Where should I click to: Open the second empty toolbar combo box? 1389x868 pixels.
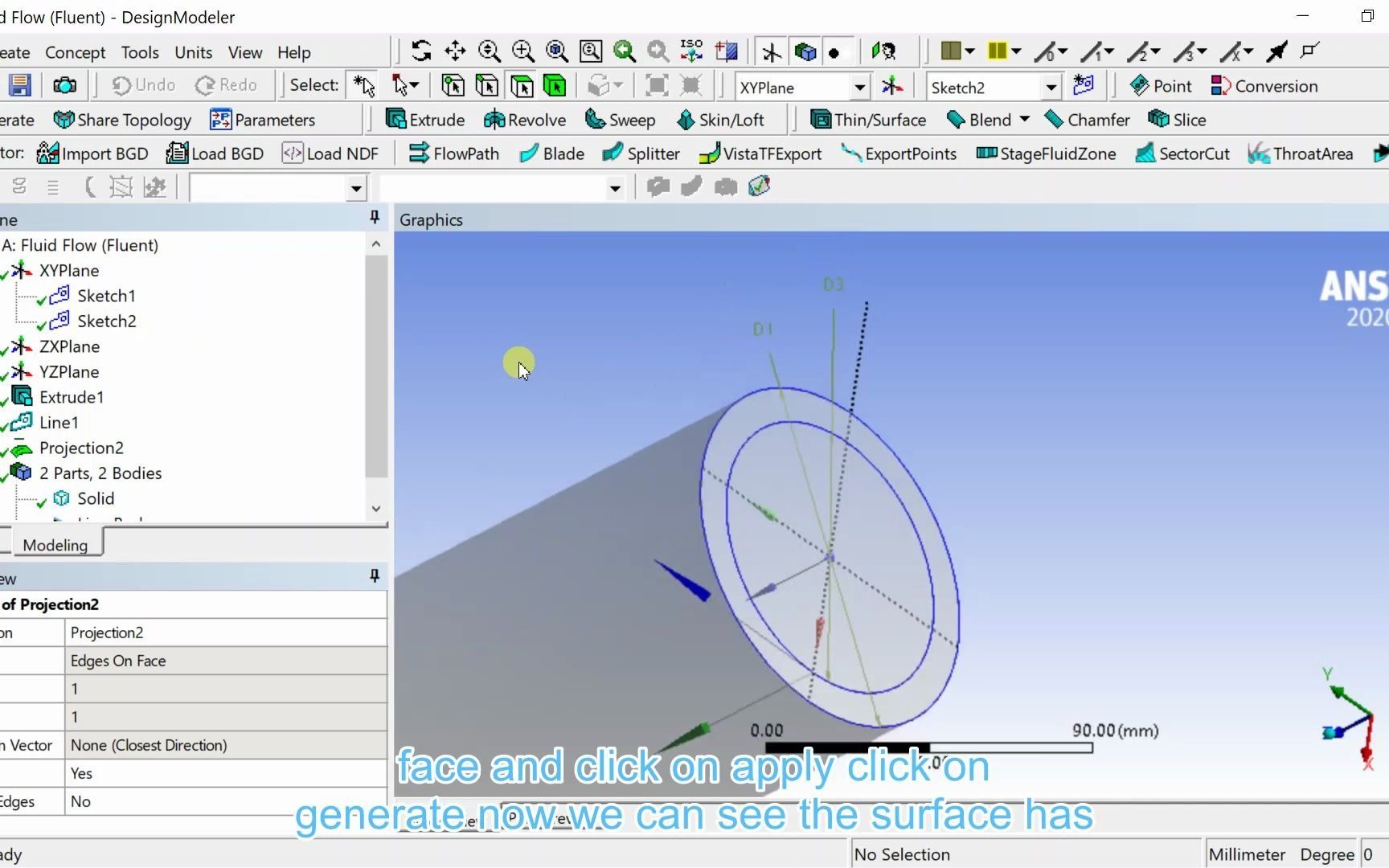click(x=615, y=189)
